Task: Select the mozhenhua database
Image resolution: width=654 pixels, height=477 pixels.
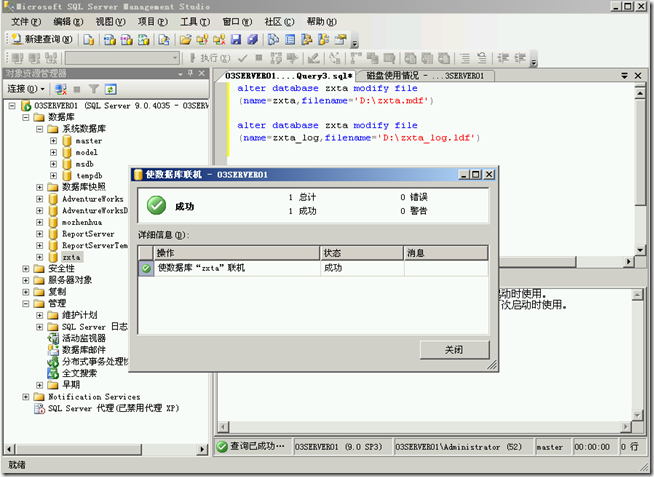Action: coord(82,222)
